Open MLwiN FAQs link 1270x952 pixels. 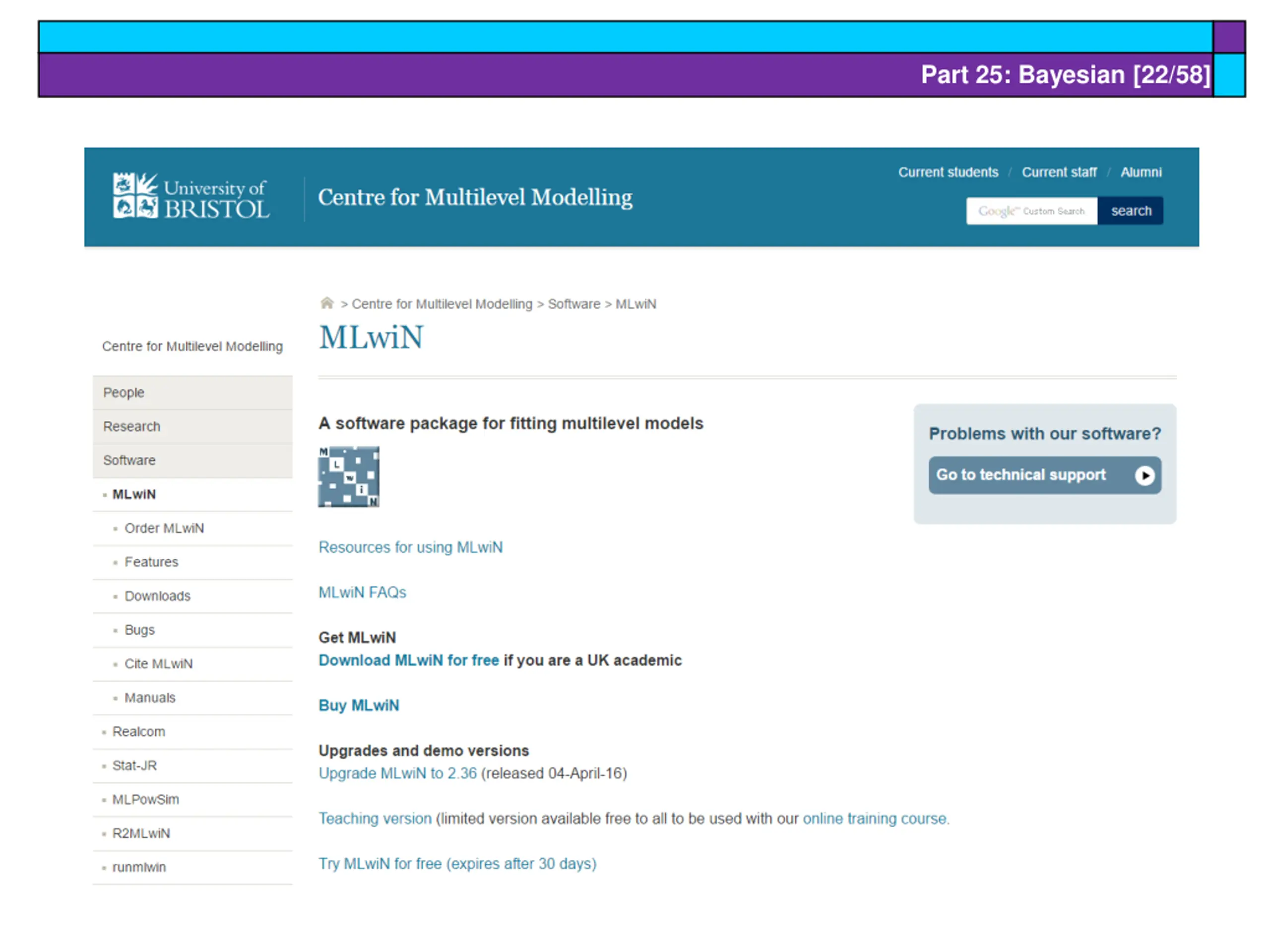[x=362, y=592]
